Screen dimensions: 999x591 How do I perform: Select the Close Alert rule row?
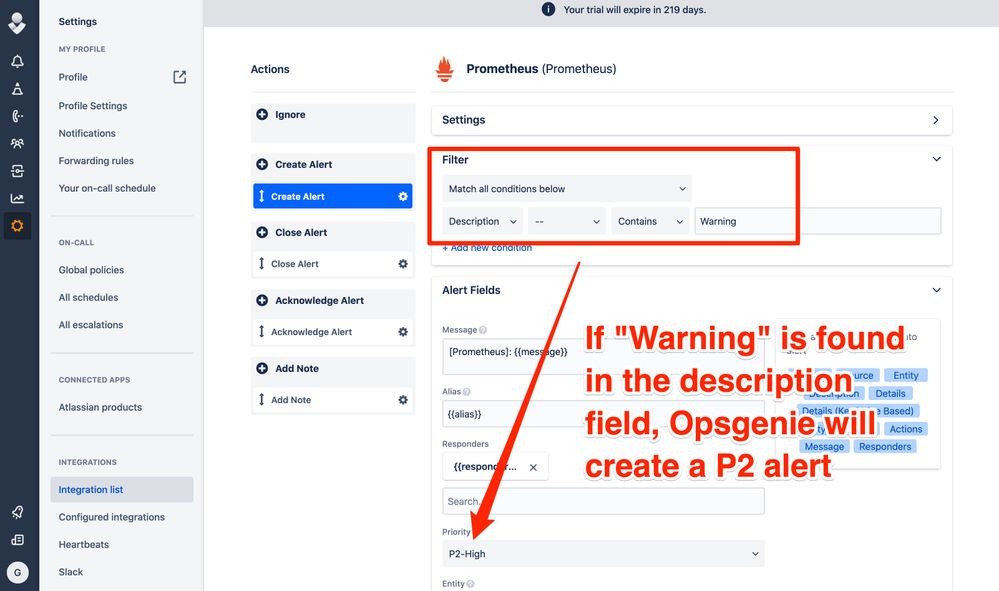[x=333, y=264]
